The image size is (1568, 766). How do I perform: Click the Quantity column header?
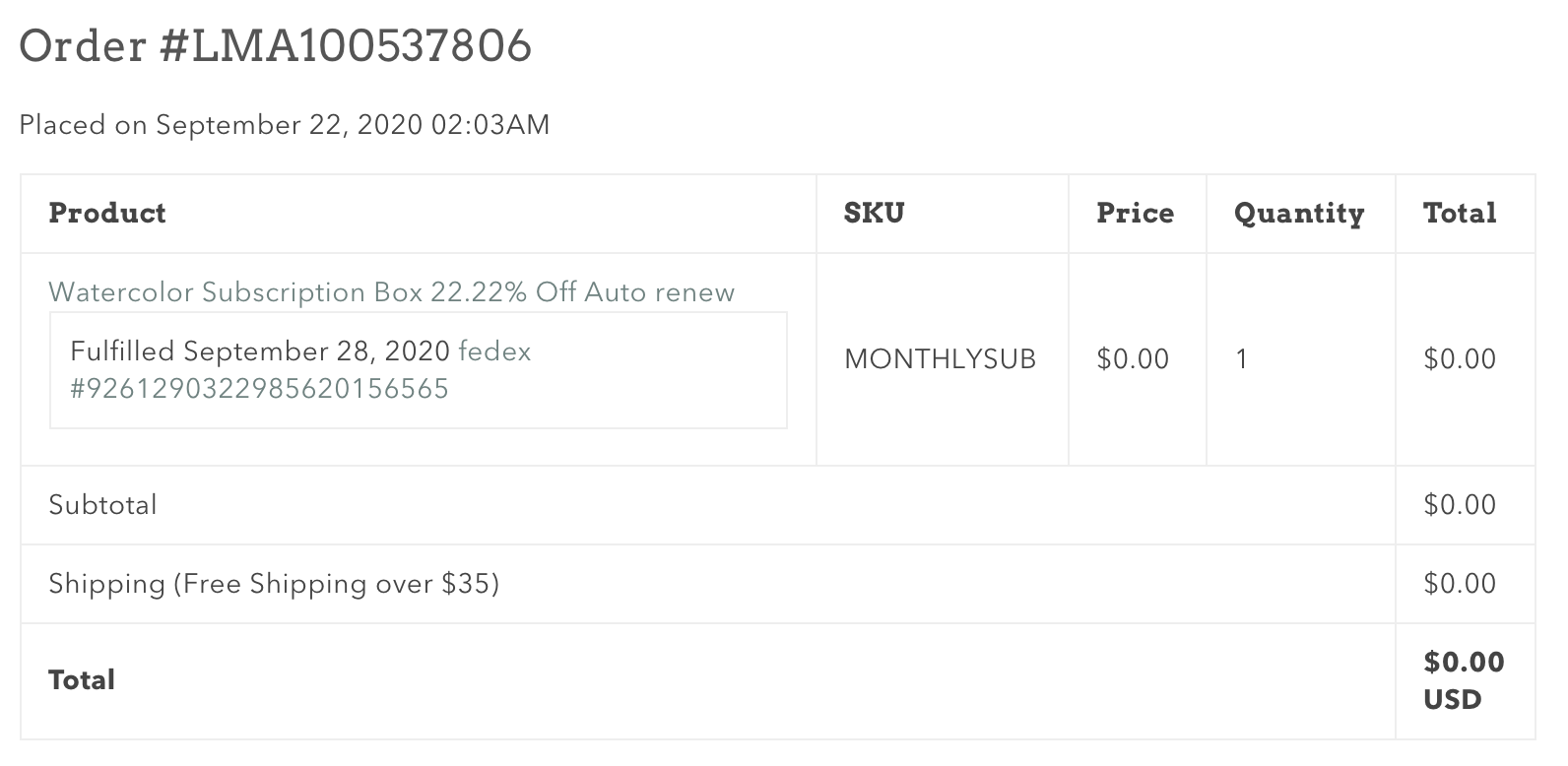(x=1299, y=214)
